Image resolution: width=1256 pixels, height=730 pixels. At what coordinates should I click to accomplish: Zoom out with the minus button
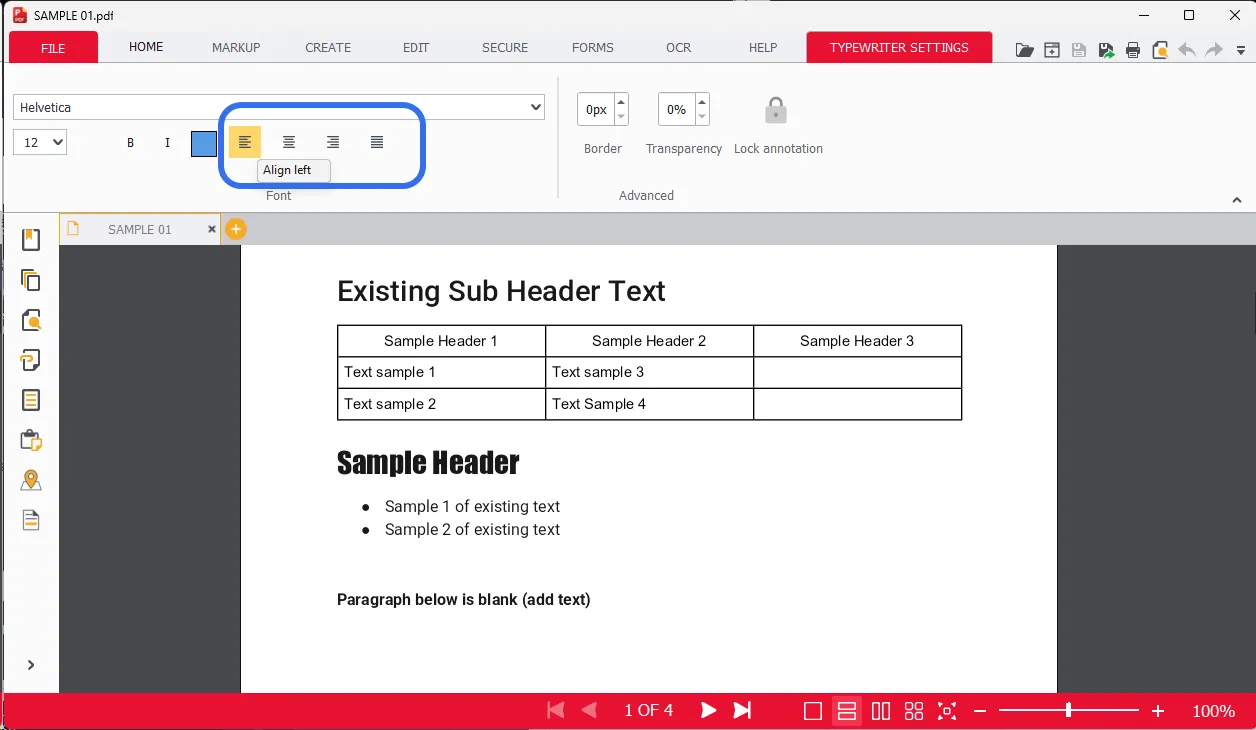pos(980,711)
